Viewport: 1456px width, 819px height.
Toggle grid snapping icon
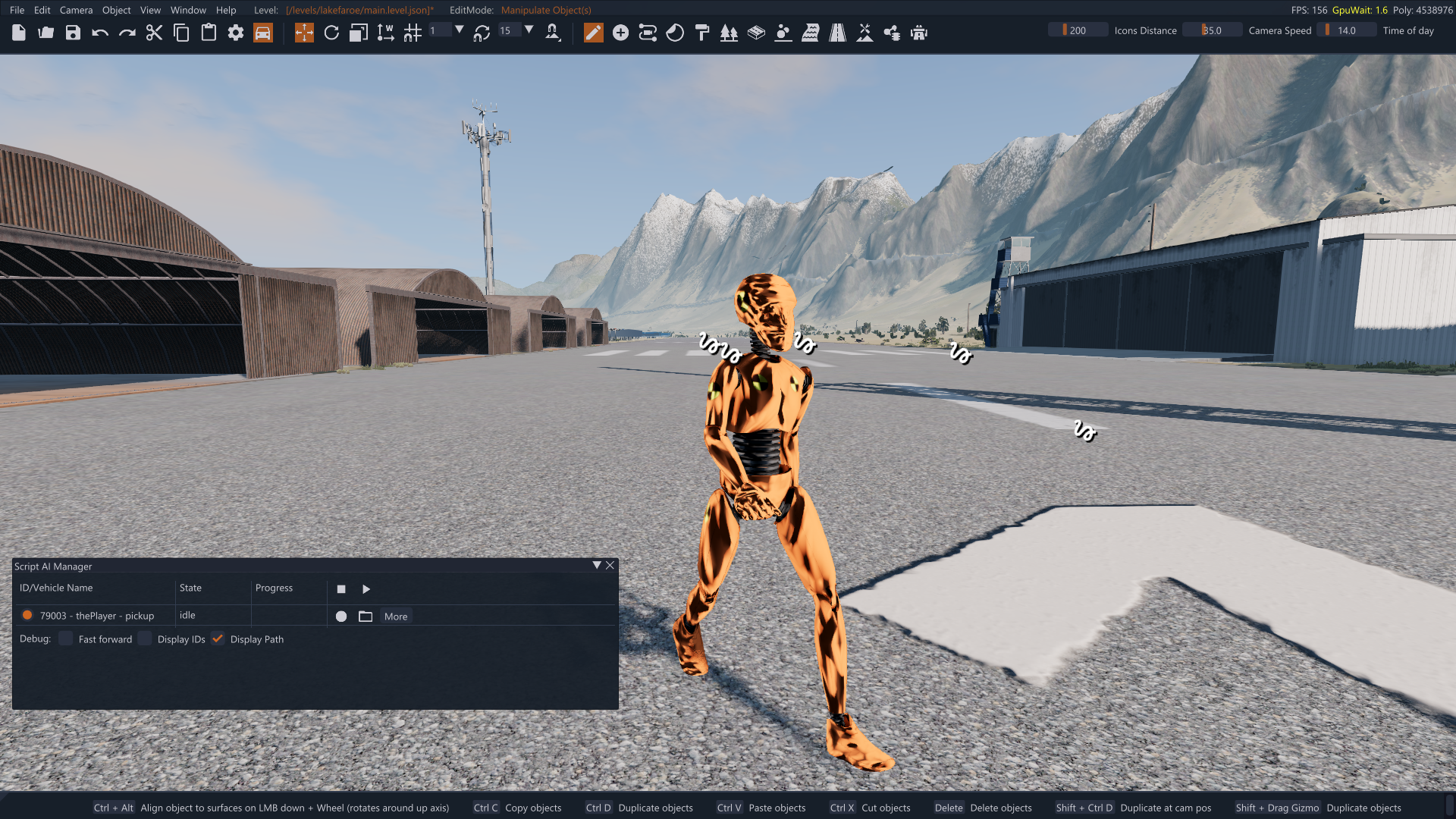413,33
